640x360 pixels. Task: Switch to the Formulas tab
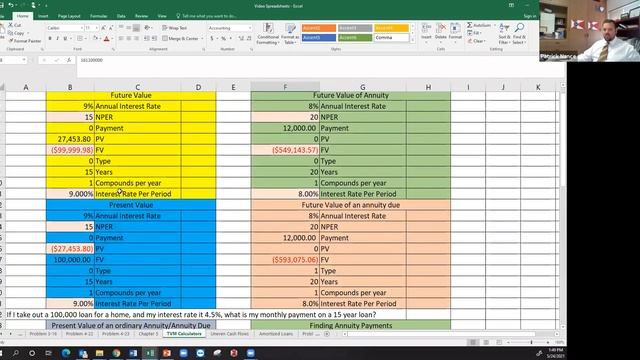pos(98,16)
